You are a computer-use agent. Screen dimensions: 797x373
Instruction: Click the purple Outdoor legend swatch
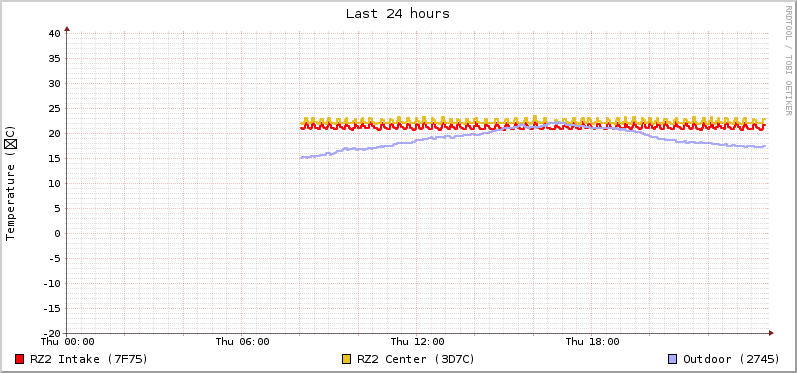pyautogui.click(x=672, y=359)
